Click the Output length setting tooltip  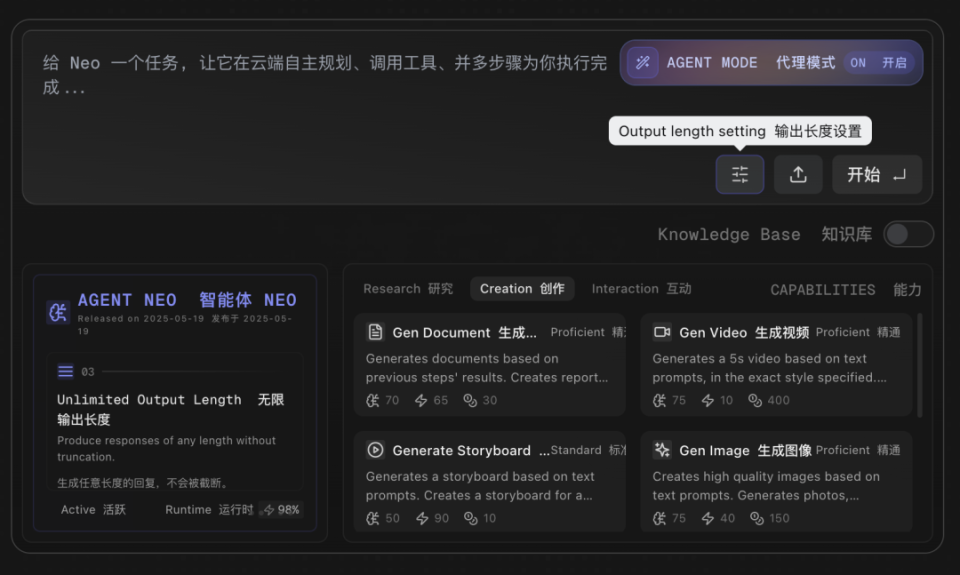click(x=740, y=131)
